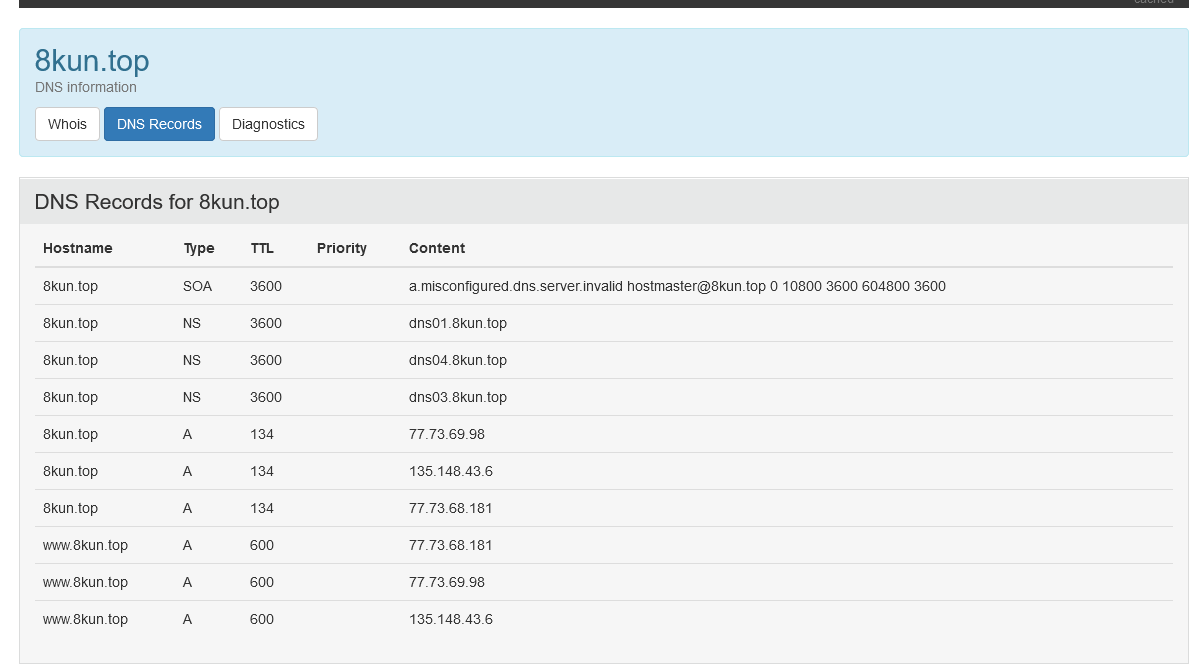Click dns01.8kun.top nameserver entry
The height and width of the screenshot is (672, 1200).
click(x=458, y=323)
